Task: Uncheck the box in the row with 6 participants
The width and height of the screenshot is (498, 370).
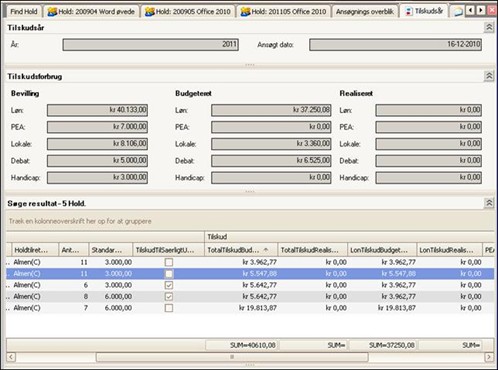Action: (x=169, y=285)
